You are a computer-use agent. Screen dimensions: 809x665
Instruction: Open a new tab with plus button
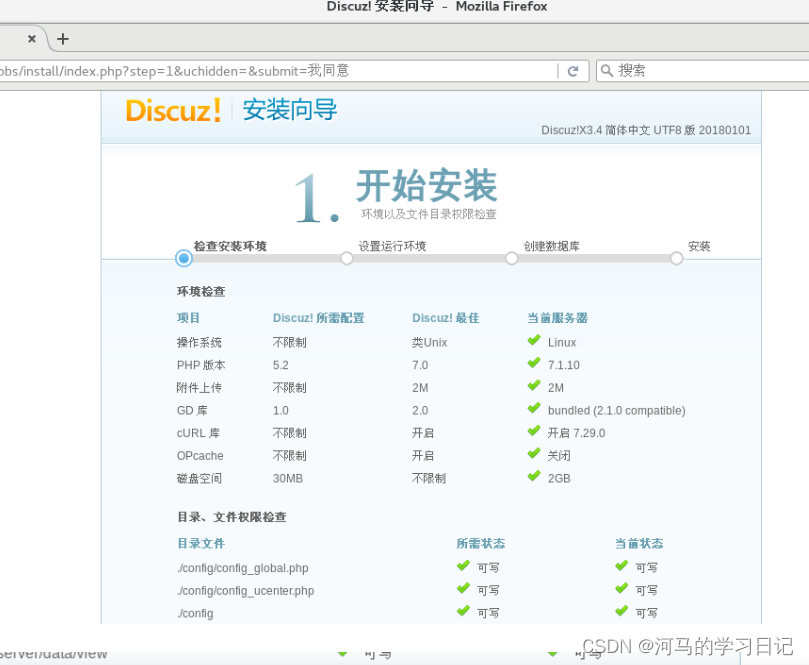(x=62, y=39)
